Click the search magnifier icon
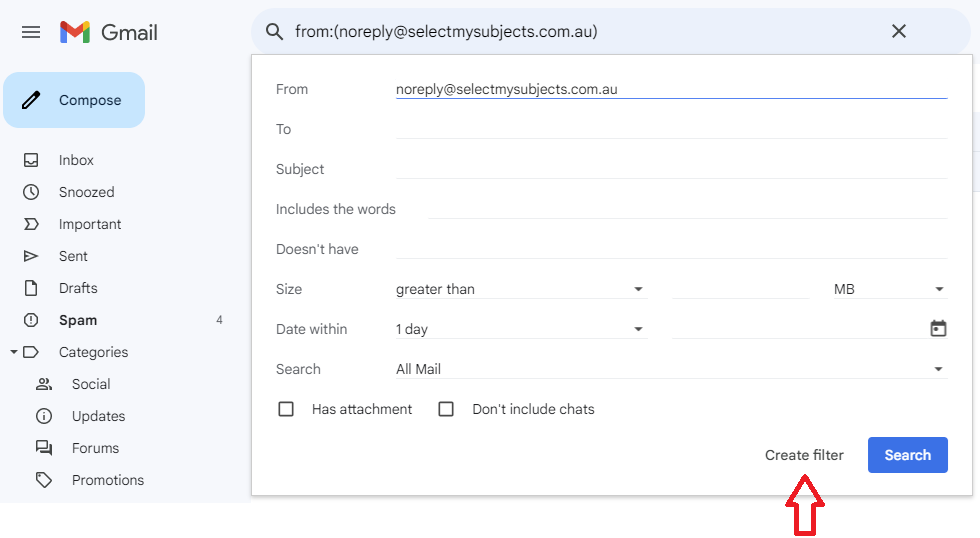Viewport: 980px width, 538px height. [274, 31]
